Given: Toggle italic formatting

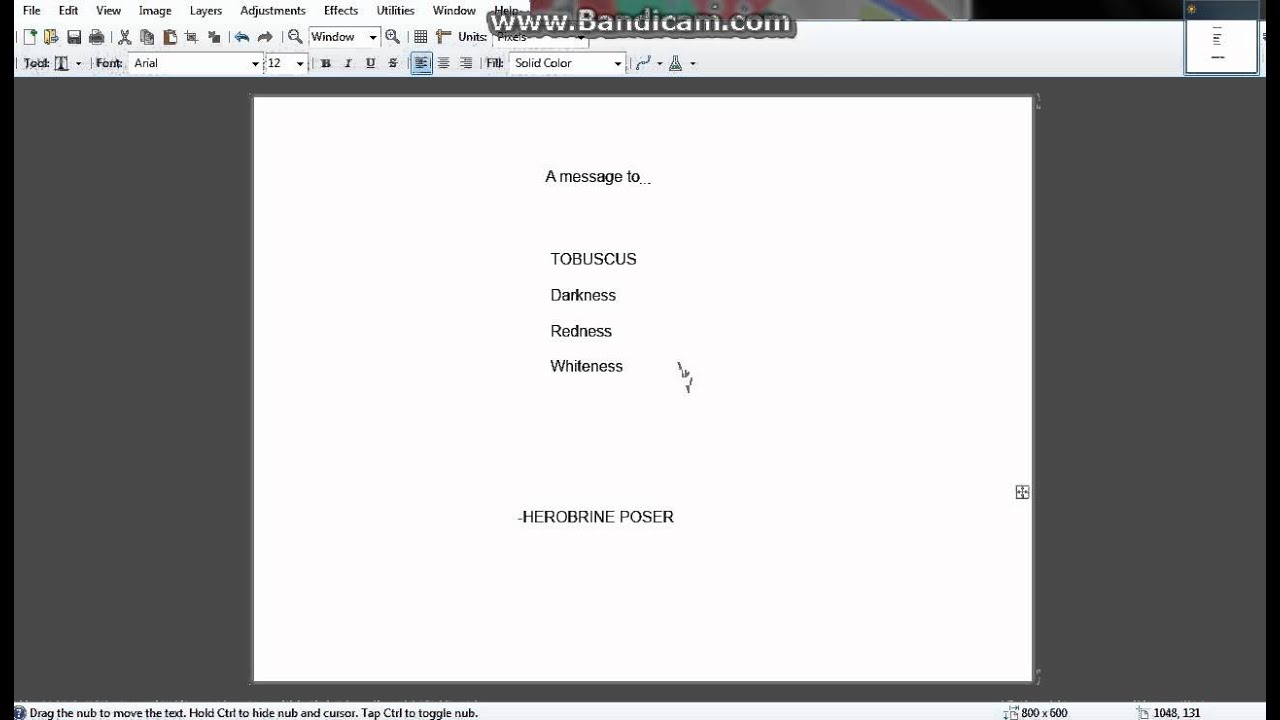Looking at the screenshot, I should (348, 63).
